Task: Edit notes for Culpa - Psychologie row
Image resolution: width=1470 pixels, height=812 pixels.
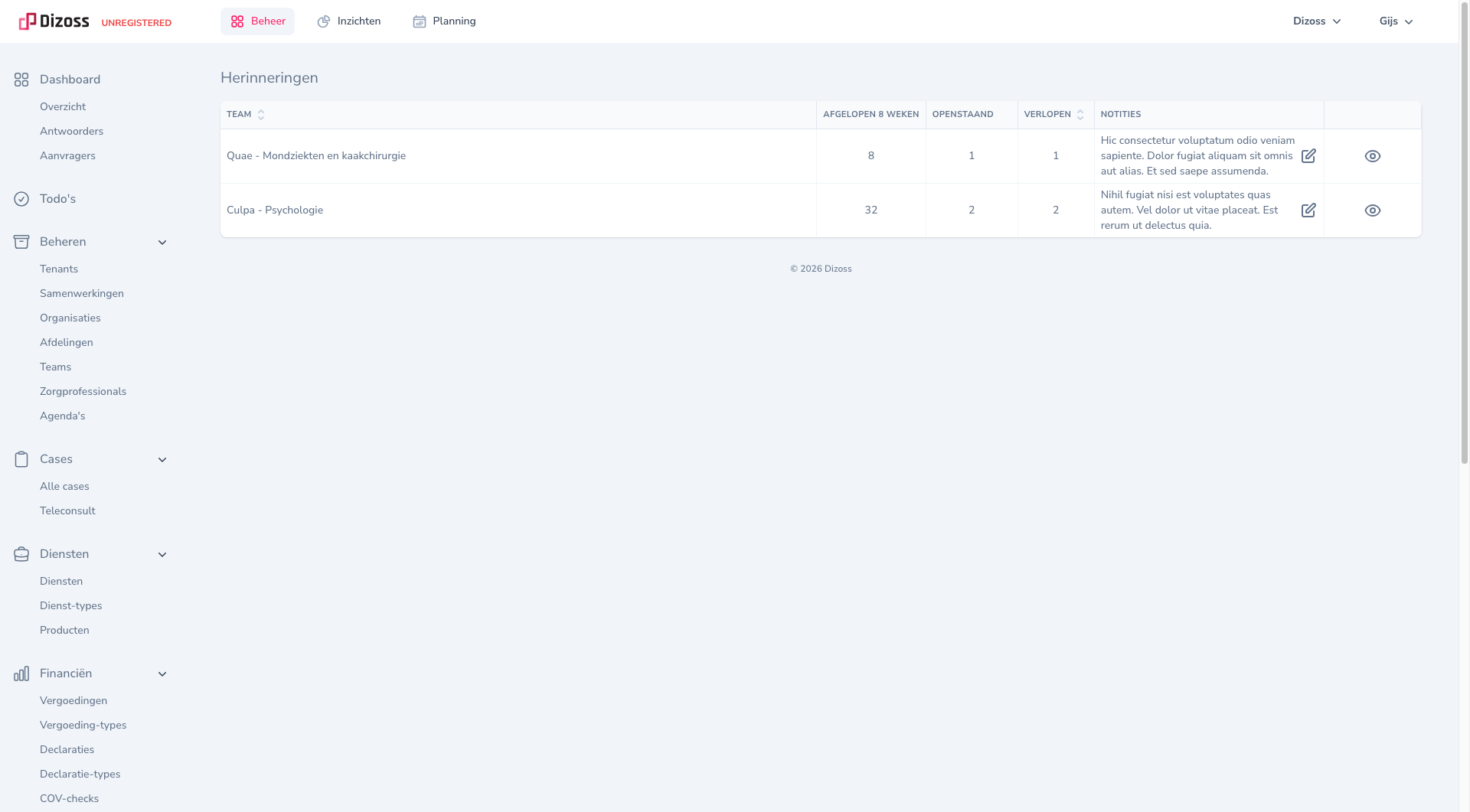Action: point(1308,210)
